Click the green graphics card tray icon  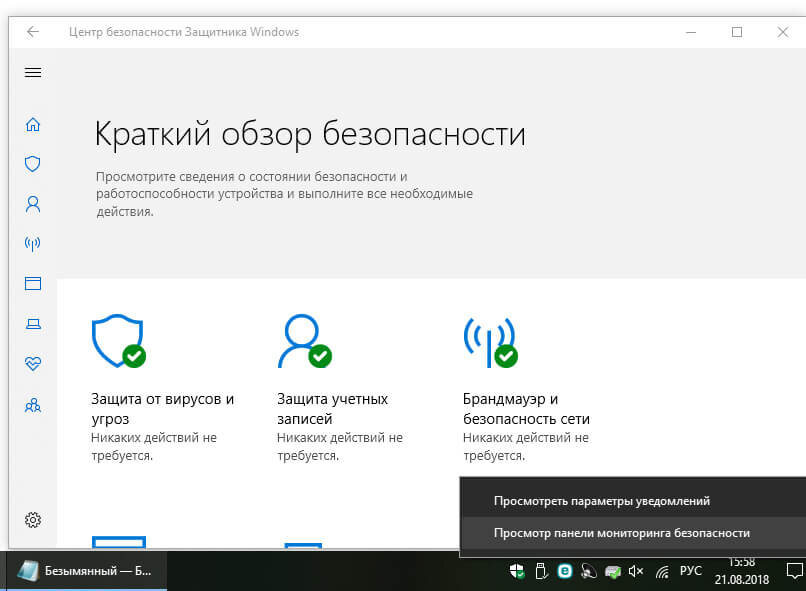(612, 571)
